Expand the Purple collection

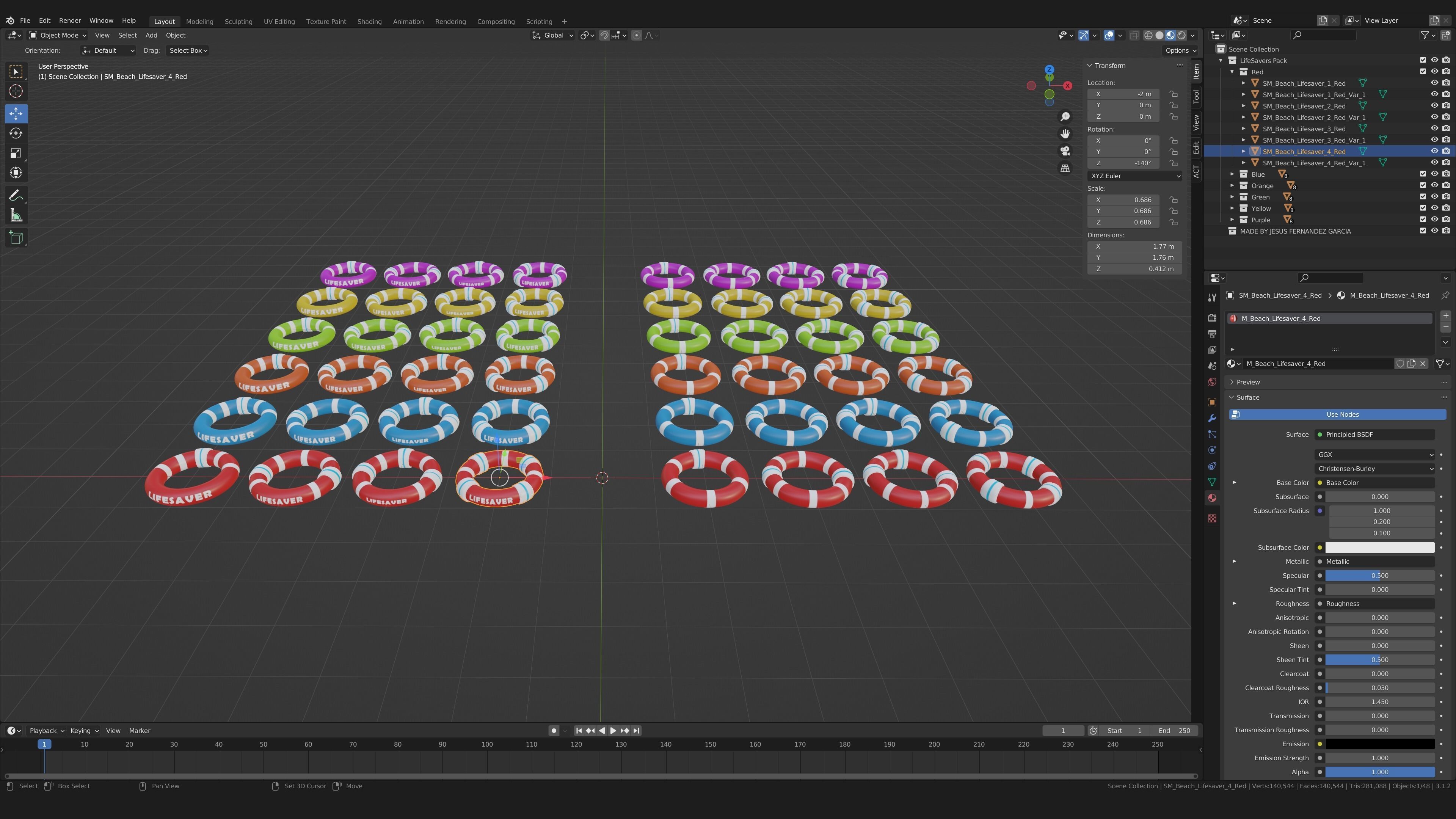click(1233, 220)
